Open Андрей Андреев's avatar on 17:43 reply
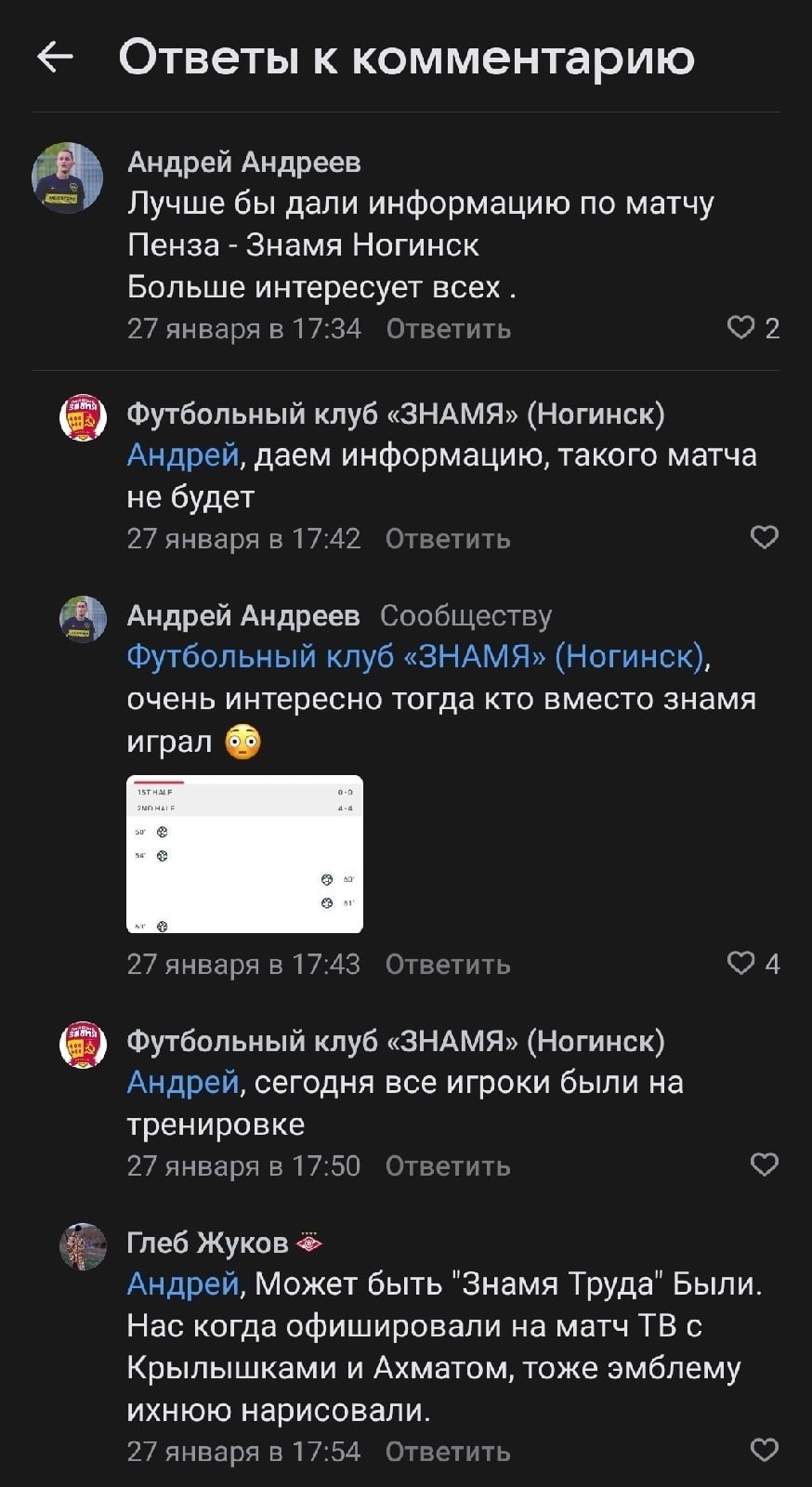This screenshot has width=812, height=1487. click(x=83, y=618)
